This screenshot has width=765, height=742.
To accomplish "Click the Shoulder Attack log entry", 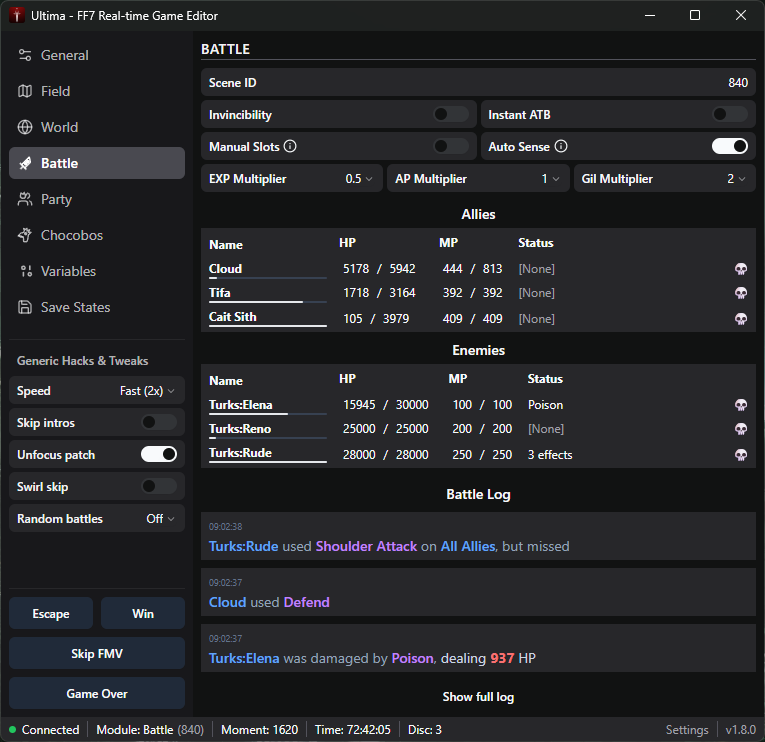I will (478, 536).
